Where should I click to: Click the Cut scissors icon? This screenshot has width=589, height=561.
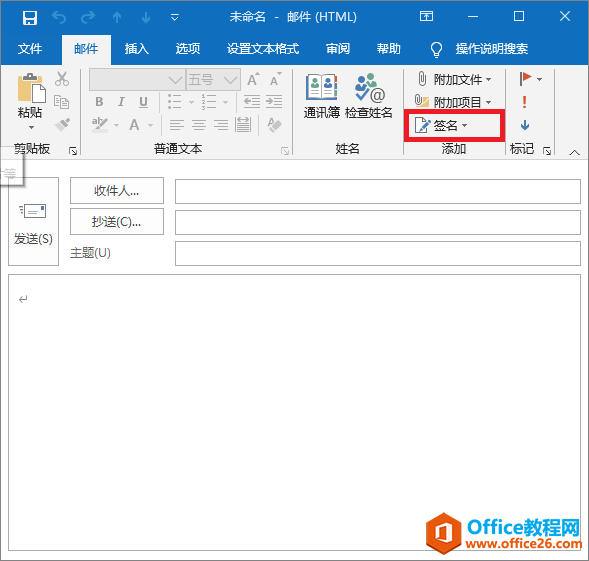[62, 79]
